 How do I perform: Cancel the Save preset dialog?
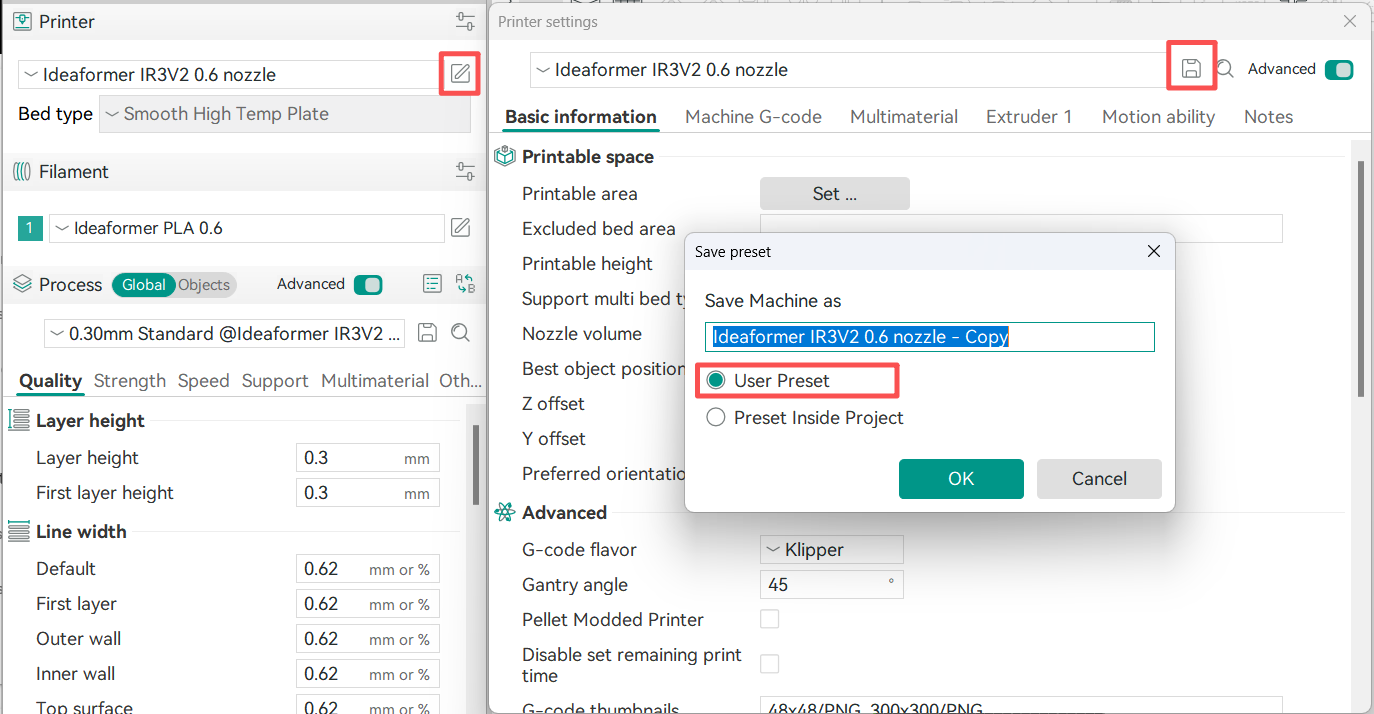pyautogui.click(x=1099, y=479)
